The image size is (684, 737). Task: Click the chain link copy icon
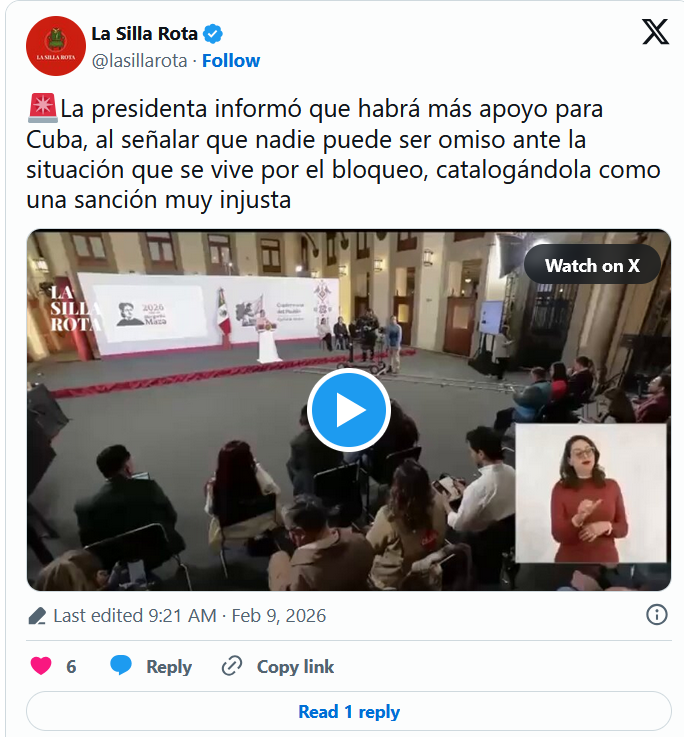click(x=232, y=666)
